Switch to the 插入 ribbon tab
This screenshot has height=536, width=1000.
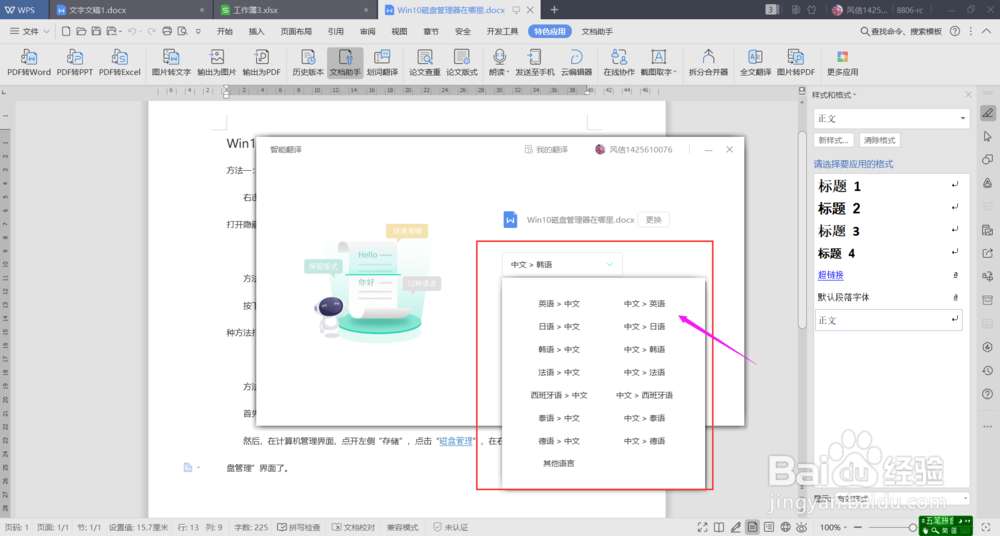256,31
